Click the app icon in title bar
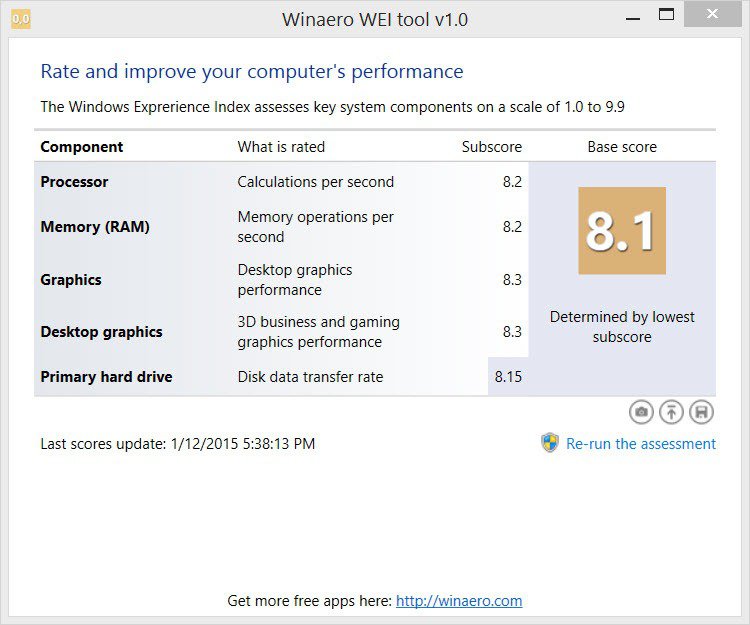This screenshot has height=625, width=750. [x=21, y=19]
